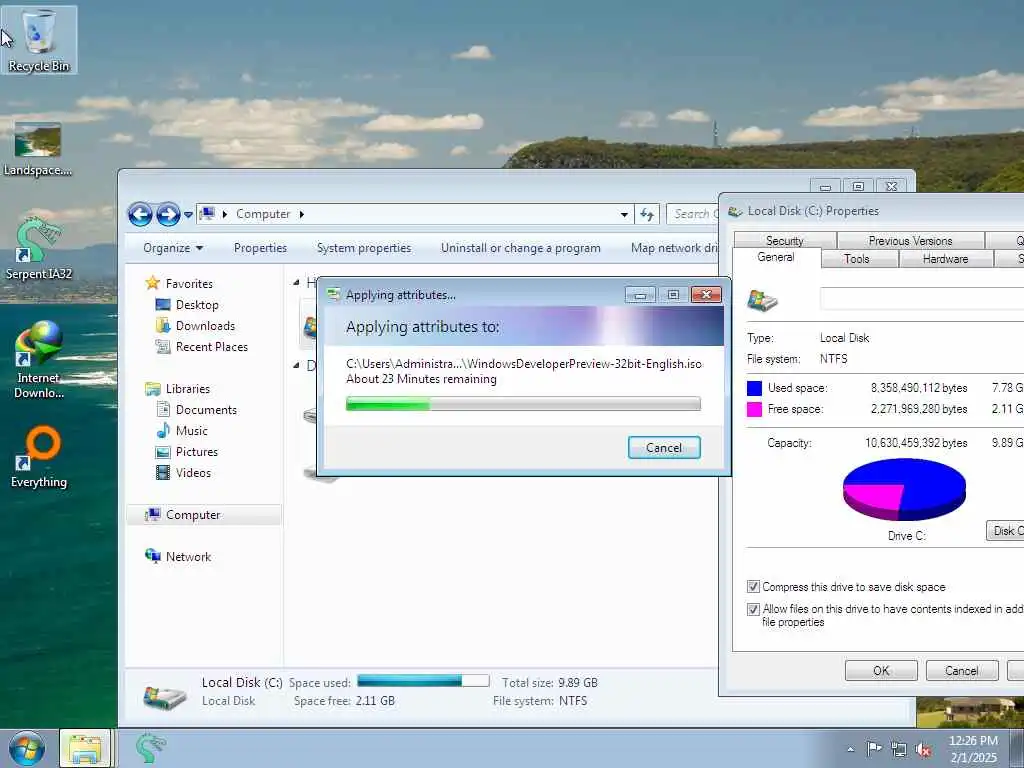Image resolution: width=1024 pixels, height=768 pixels.
Task: Open the Landscape image file on desktop
Action: (x=37, y=150)
